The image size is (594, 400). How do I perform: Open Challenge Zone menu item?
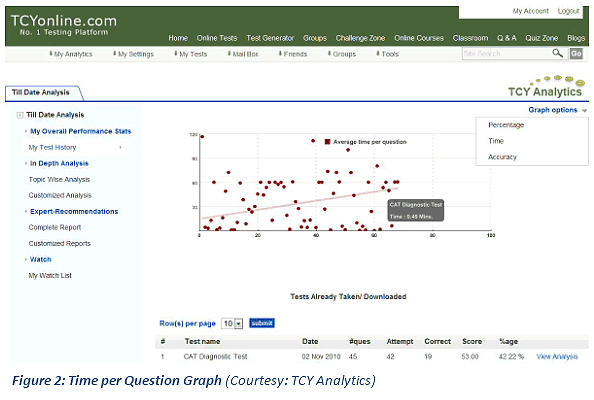[360, 38]
